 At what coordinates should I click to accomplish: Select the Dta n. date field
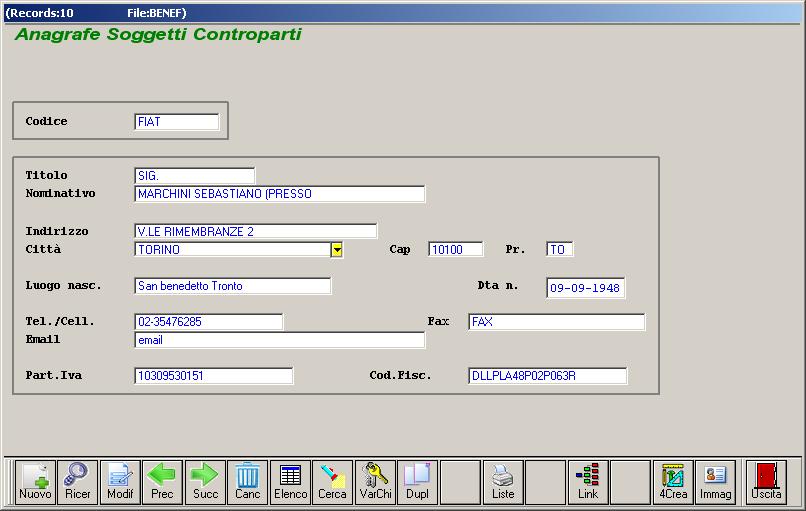[x=585, y=288]
